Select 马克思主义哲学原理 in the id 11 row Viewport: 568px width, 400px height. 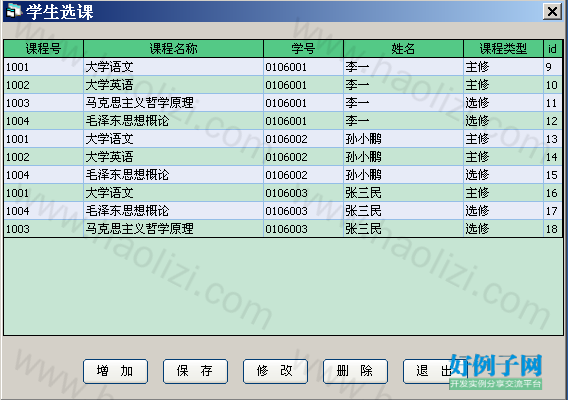tap(174, 103)
